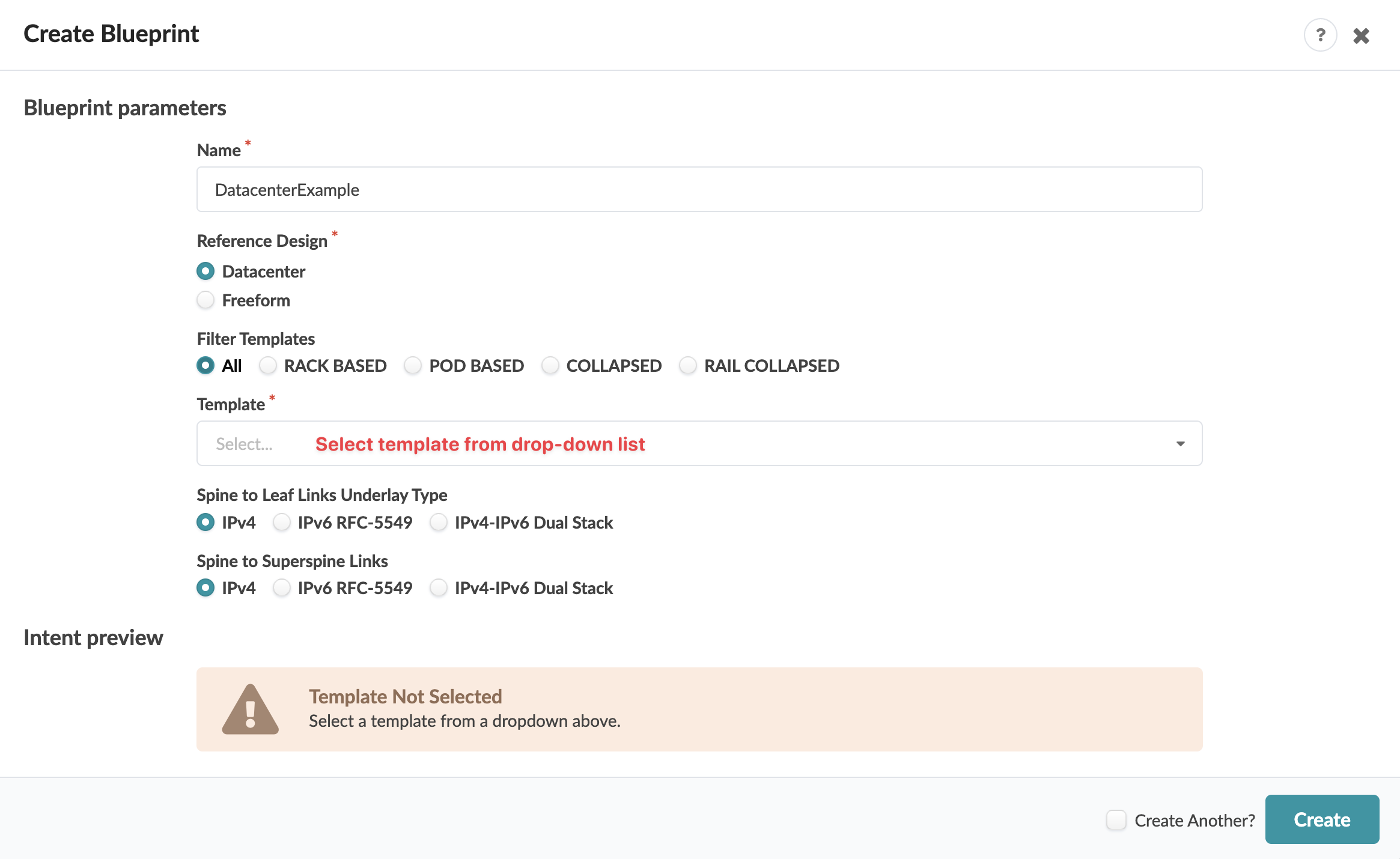Choose the RAIL COLLAPSED filter
The width and height of the screenshot is (1400, 859).
coord(688,366)
